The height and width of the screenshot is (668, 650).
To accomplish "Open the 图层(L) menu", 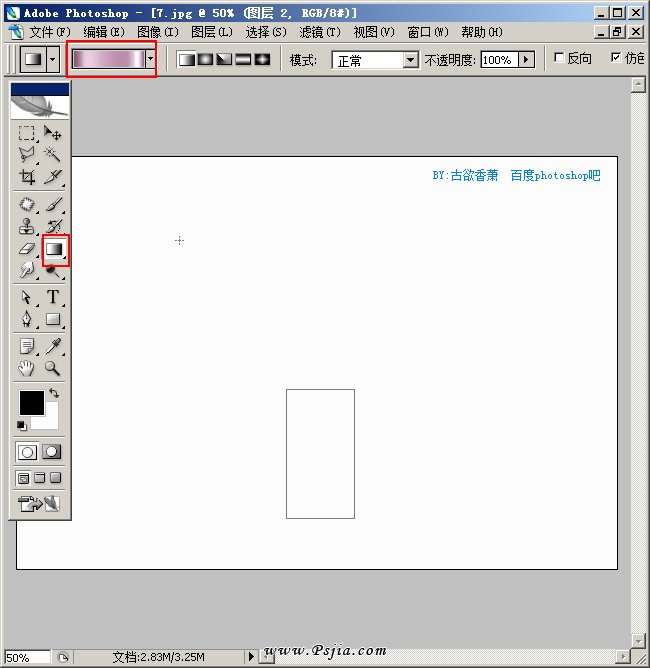I will [212, 32].
